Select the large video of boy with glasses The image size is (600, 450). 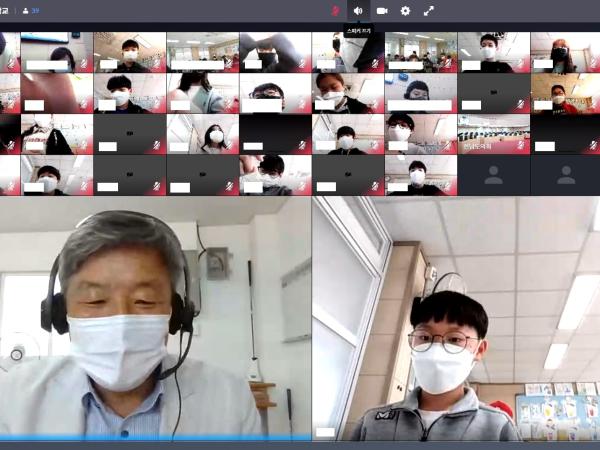[x=456, y=318]
